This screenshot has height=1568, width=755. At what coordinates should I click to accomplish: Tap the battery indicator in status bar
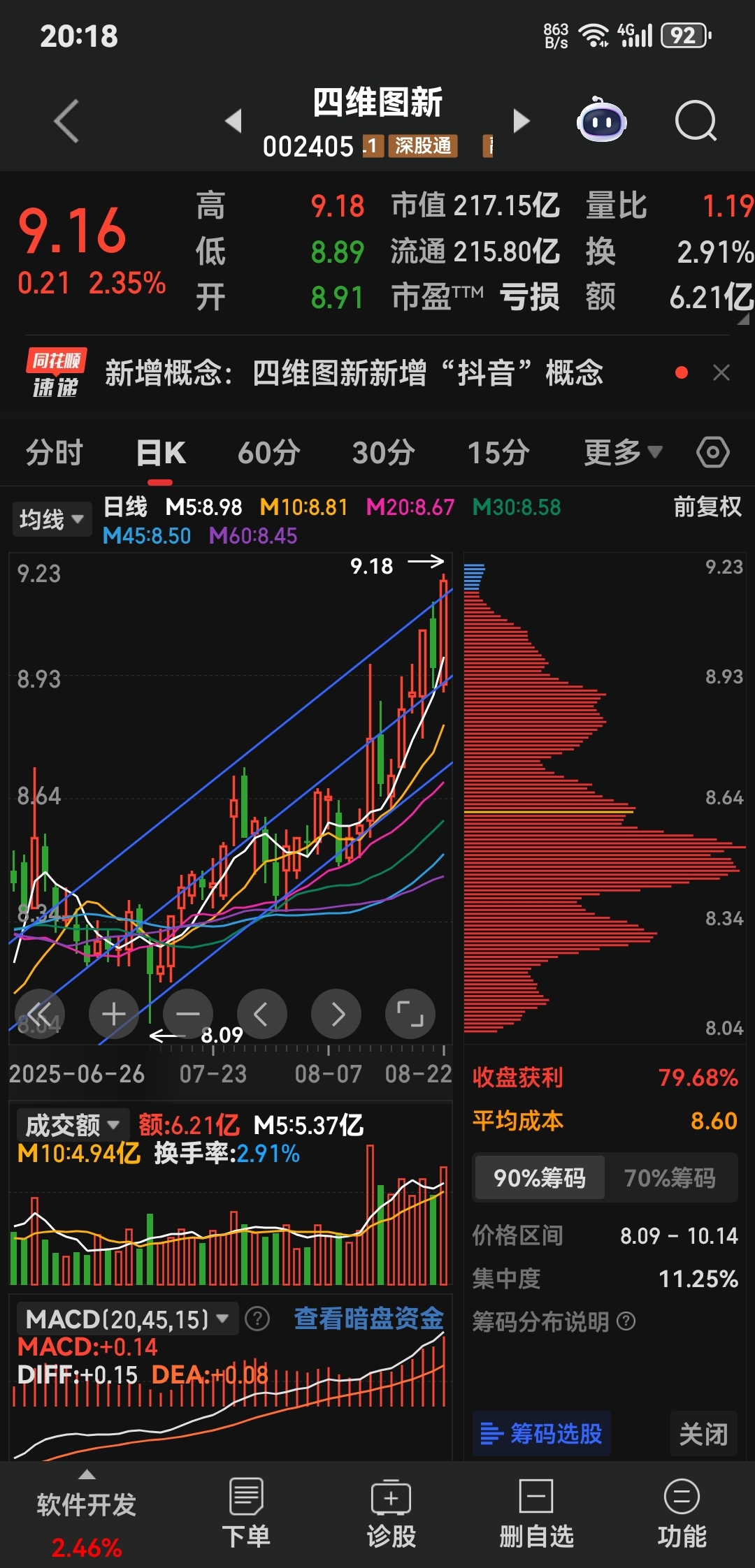686,35
